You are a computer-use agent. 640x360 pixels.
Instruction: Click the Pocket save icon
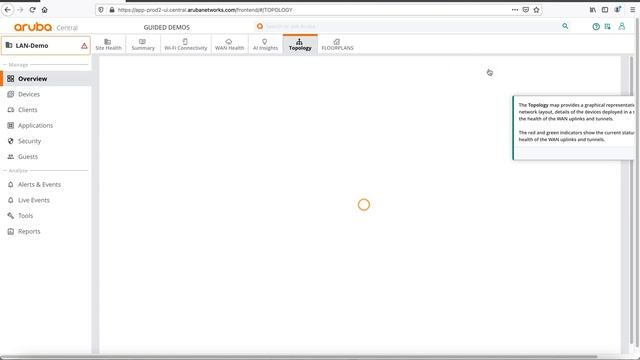(x=526, y=10)
